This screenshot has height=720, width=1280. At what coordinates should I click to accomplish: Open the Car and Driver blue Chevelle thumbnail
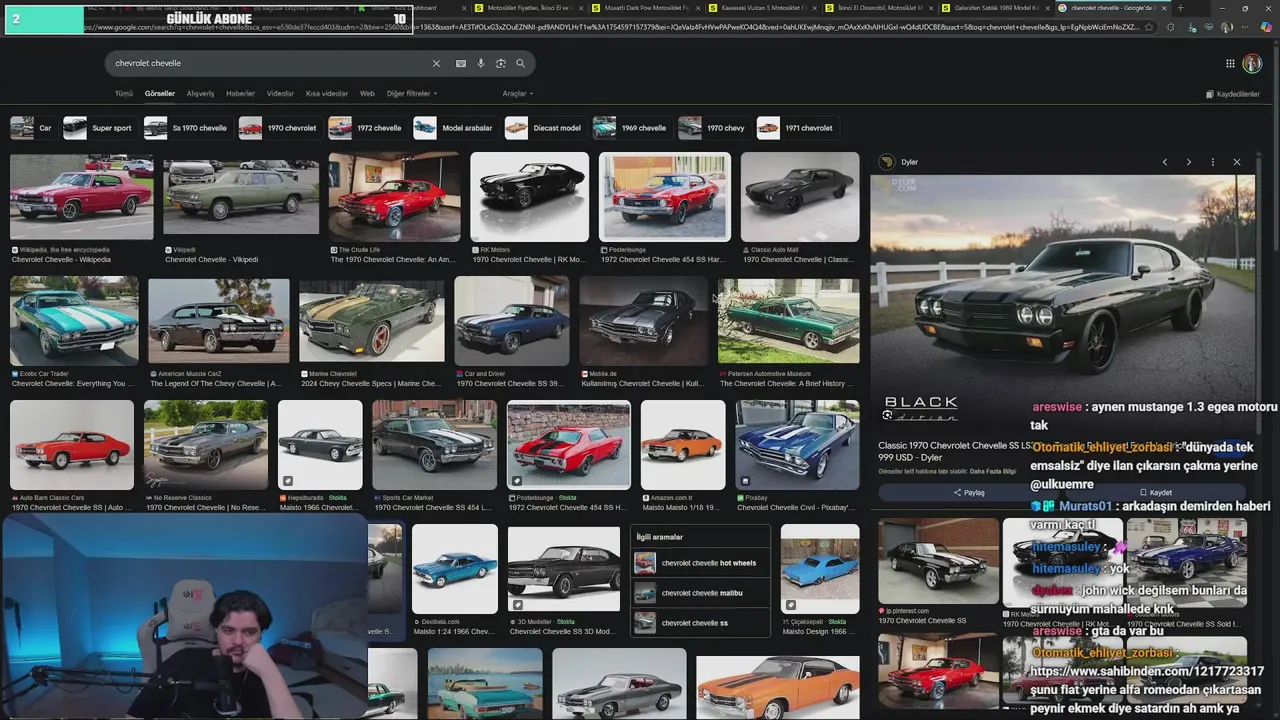coord(511,320)
